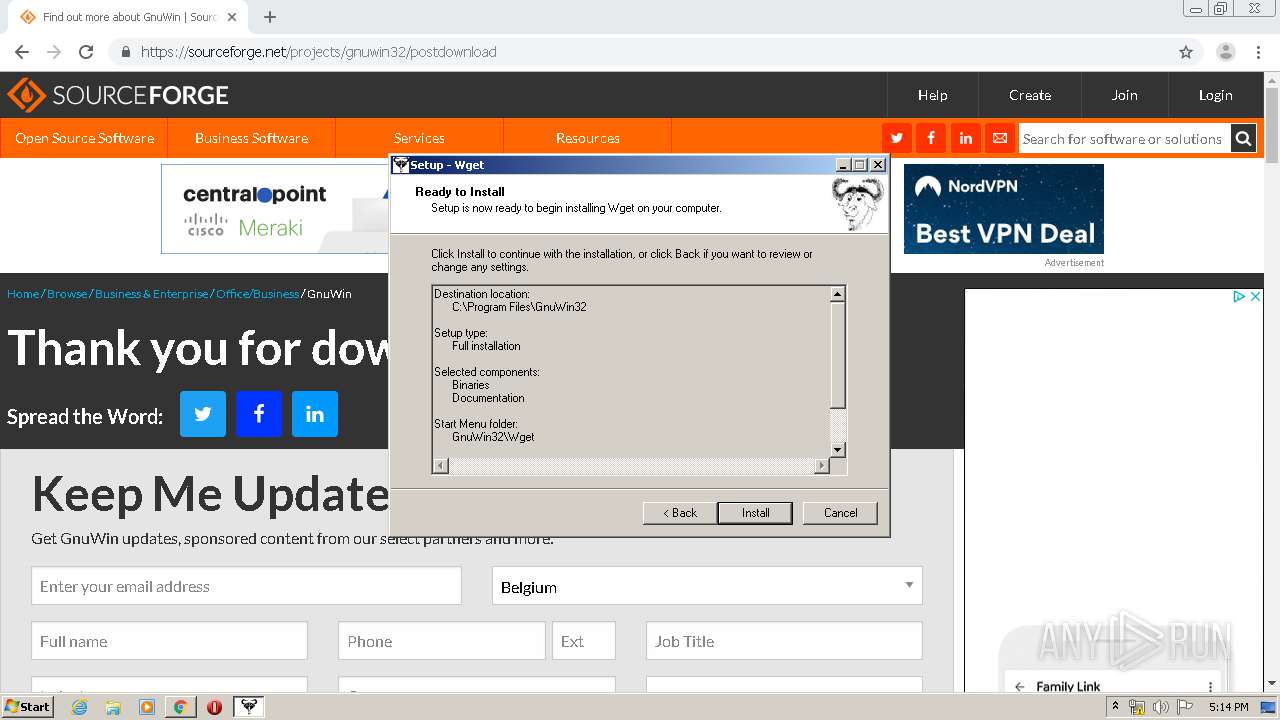The image size is (1280, 720).
Task: Share on Twitter under Spread the Word
Action: click(203, 414)
